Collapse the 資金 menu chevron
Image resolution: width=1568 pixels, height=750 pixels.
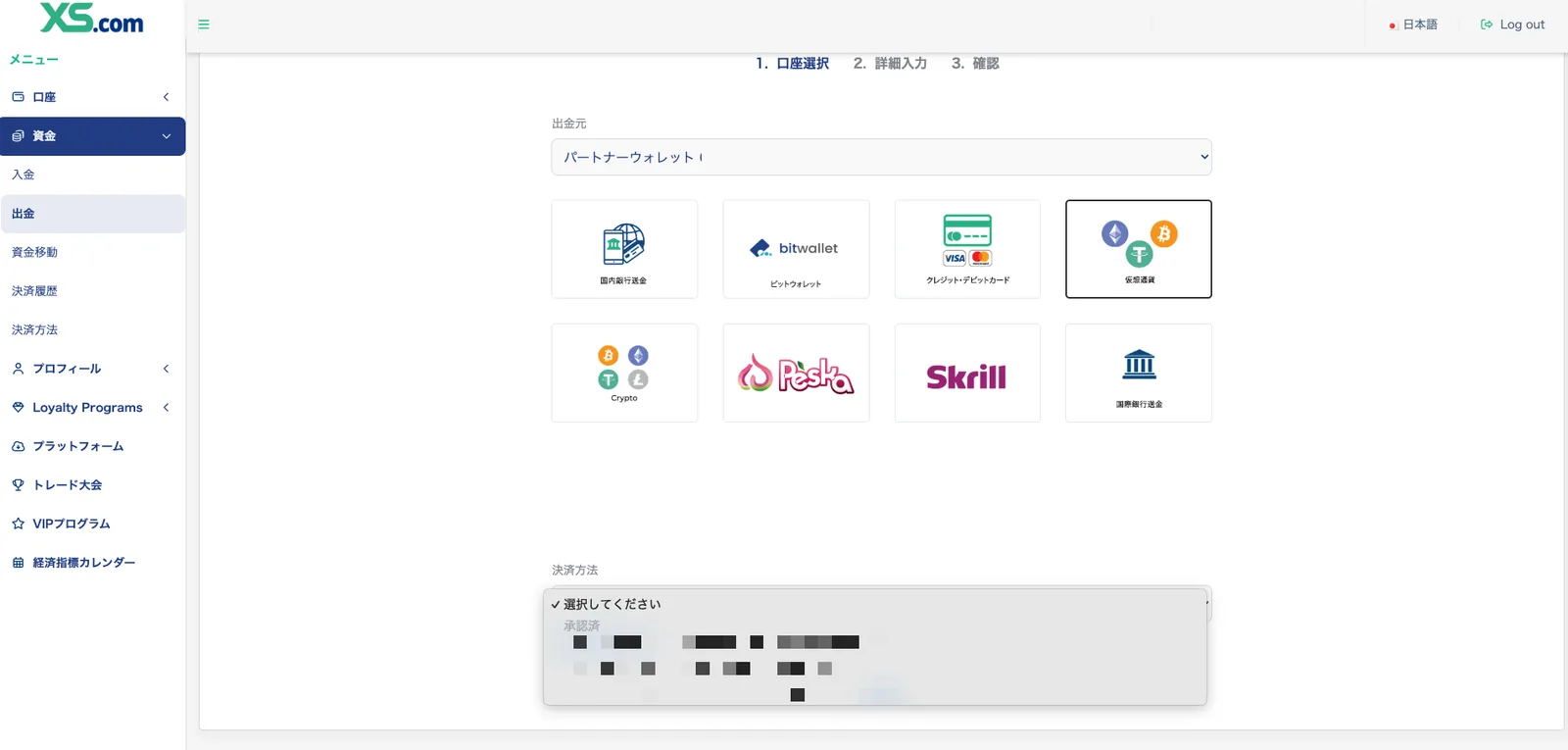pyautogui.click(x=166, y=136)
